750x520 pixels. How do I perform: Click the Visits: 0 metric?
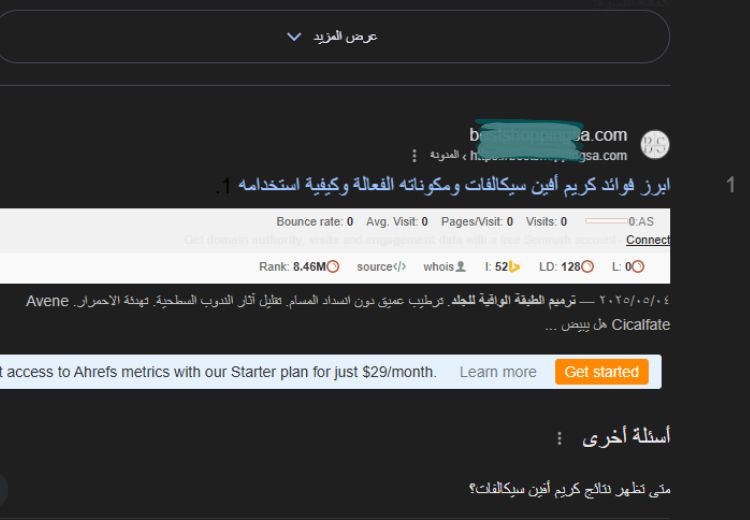(546, 221)
